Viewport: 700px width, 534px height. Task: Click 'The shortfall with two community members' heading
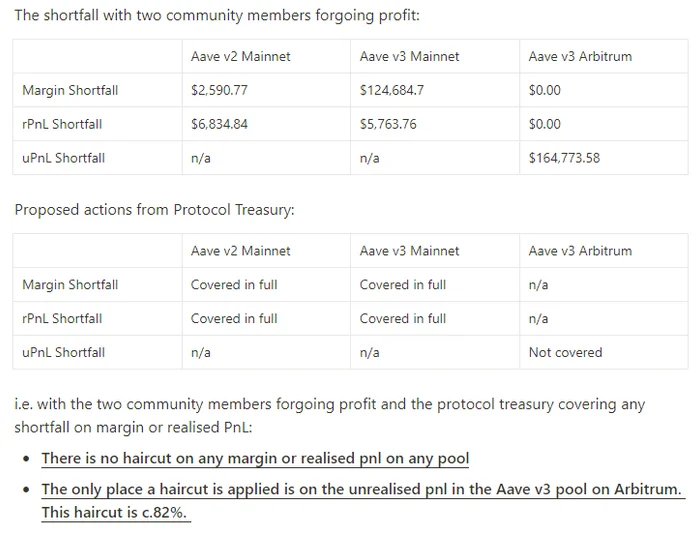click(217, 15)
